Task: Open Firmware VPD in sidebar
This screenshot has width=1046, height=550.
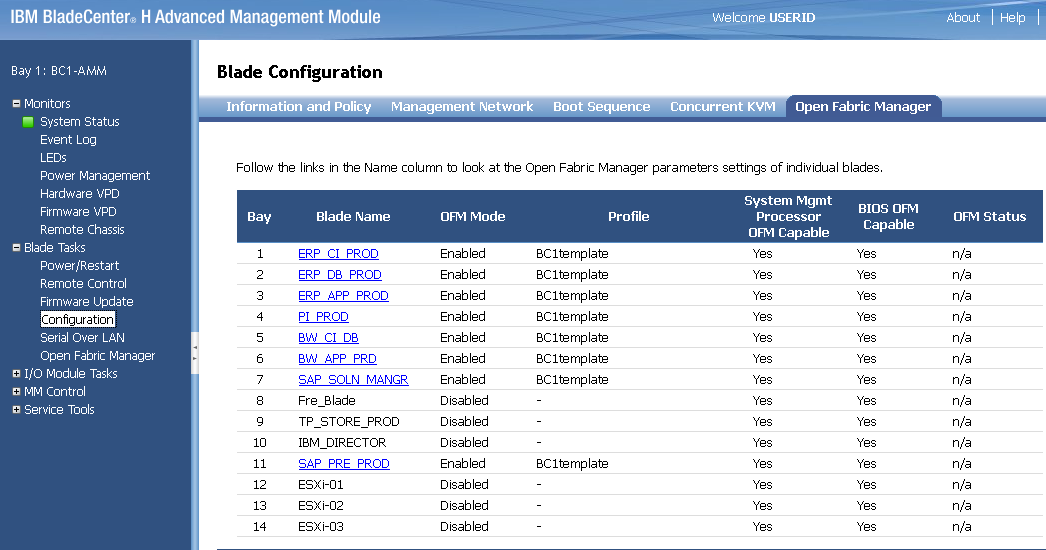Action: [x=78, y=212]
